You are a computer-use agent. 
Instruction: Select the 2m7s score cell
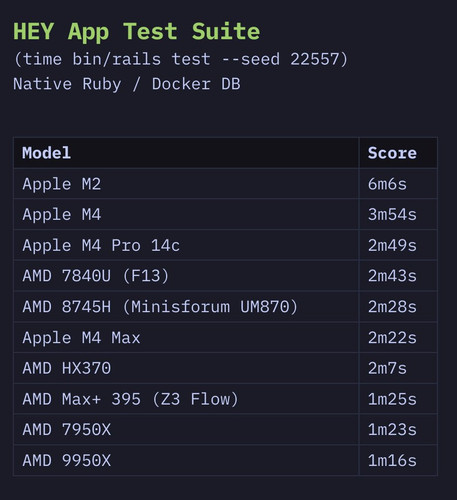(x=398, y=368)
